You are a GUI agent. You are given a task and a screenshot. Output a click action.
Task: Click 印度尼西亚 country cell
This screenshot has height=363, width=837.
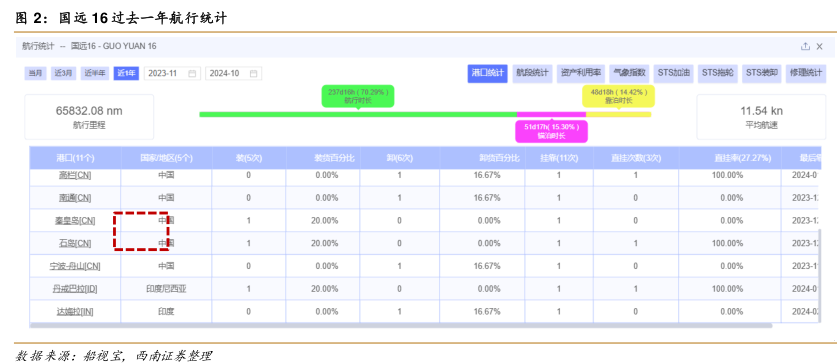[167, 289]
